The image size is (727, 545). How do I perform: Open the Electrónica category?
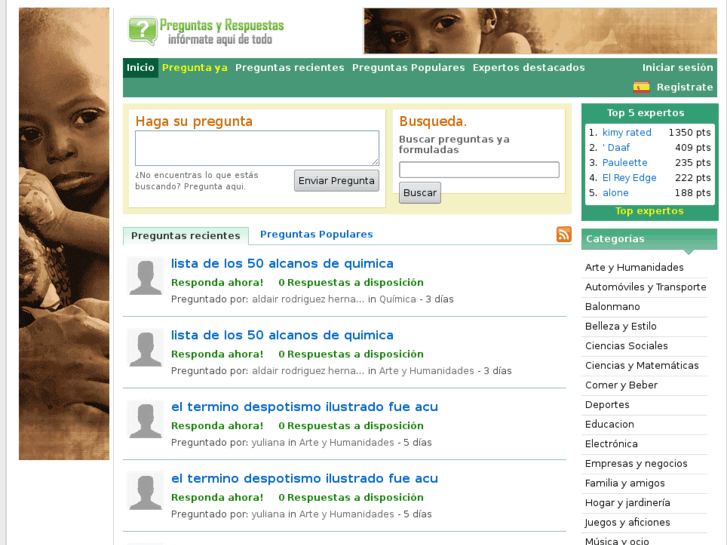[x=612, y=444]
